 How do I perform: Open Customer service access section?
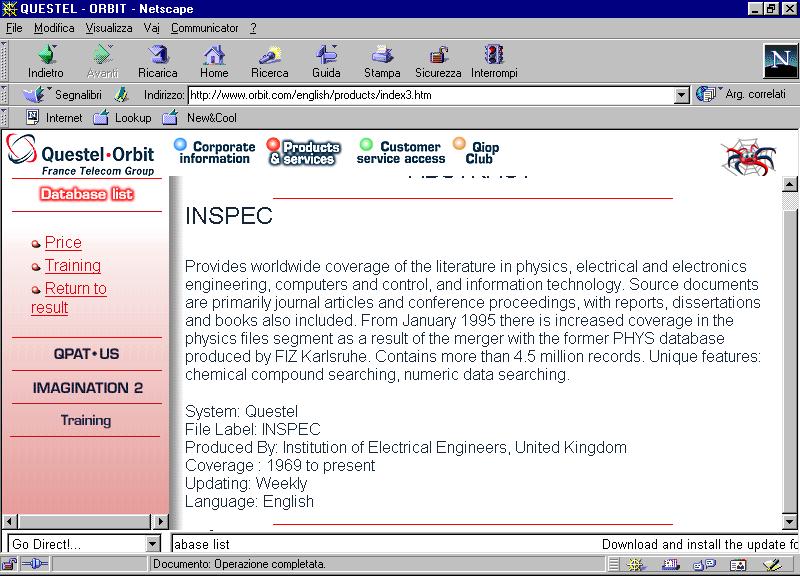click(x=401, y=152)
